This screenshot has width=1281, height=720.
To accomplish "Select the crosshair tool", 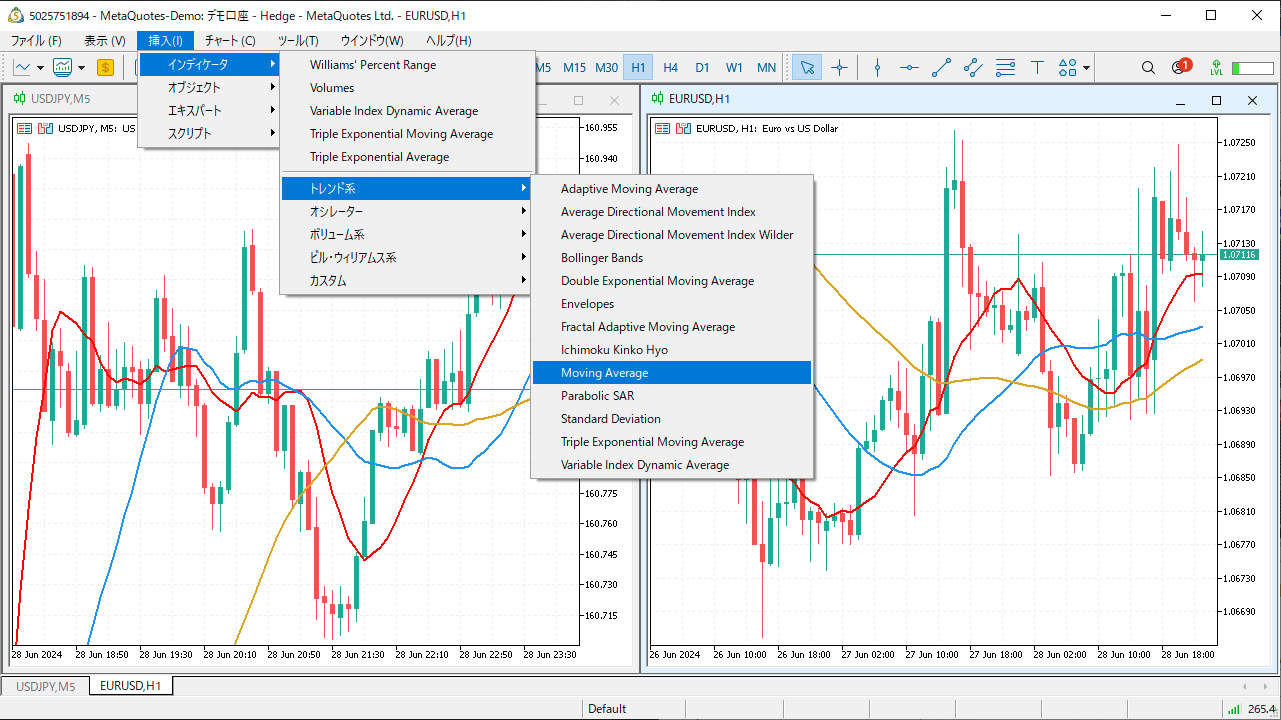I will (839, 68).
